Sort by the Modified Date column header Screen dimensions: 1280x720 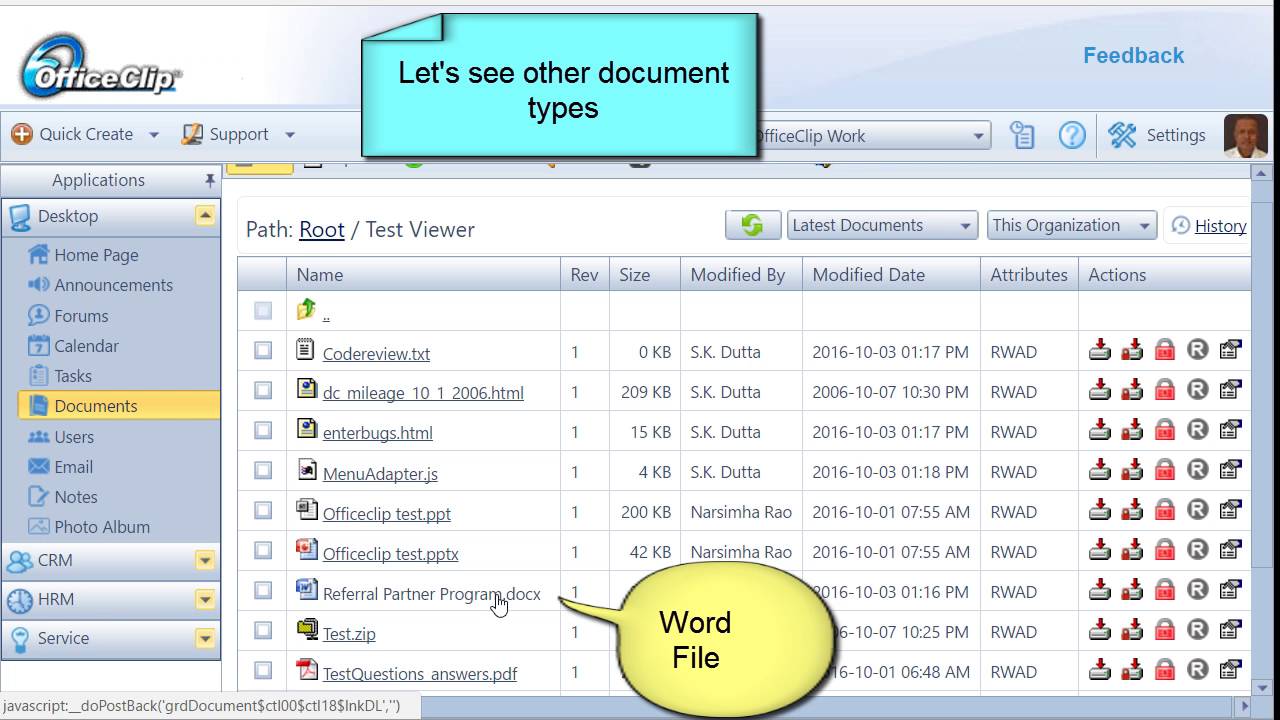pyautogui.click(x=868, y=275)
